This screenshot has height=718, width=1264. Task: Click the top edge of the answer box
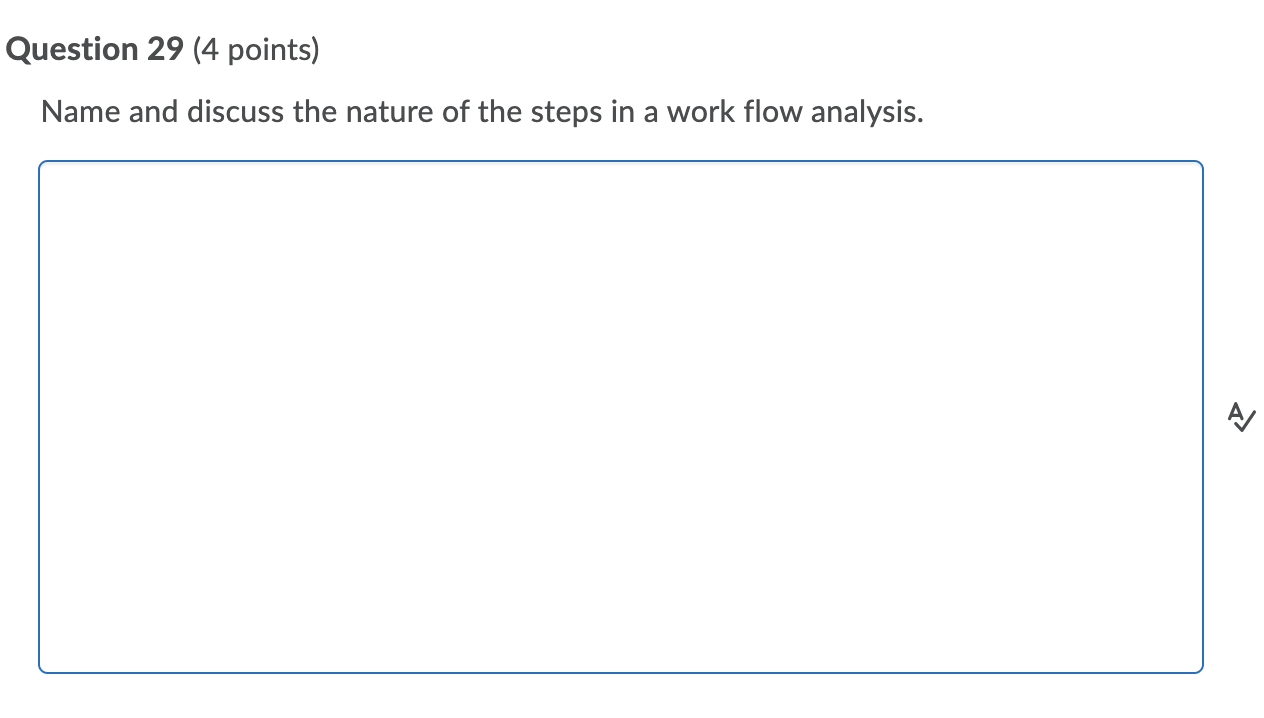[620, 163]
